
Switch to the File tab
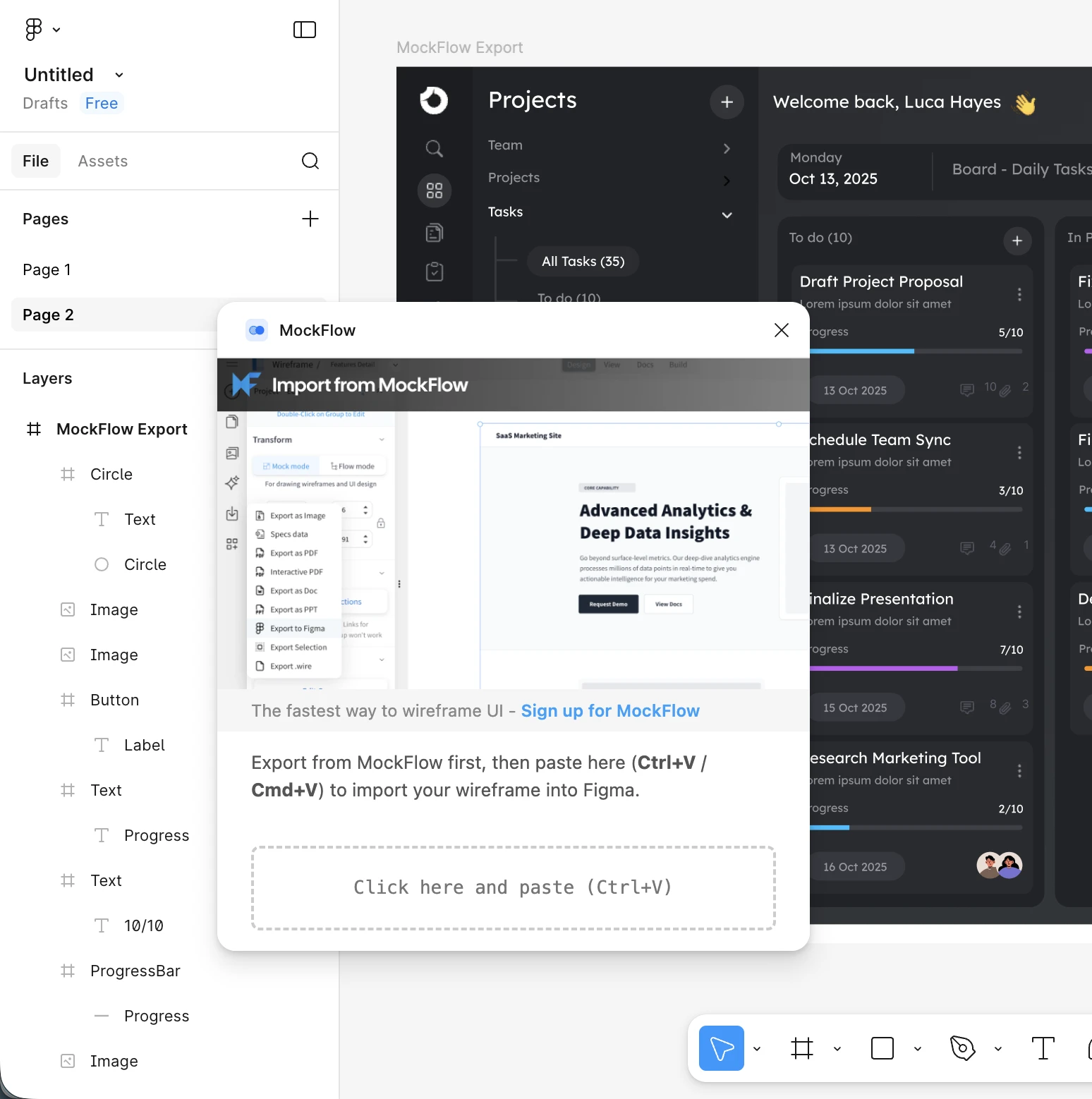tap(35, 162)
